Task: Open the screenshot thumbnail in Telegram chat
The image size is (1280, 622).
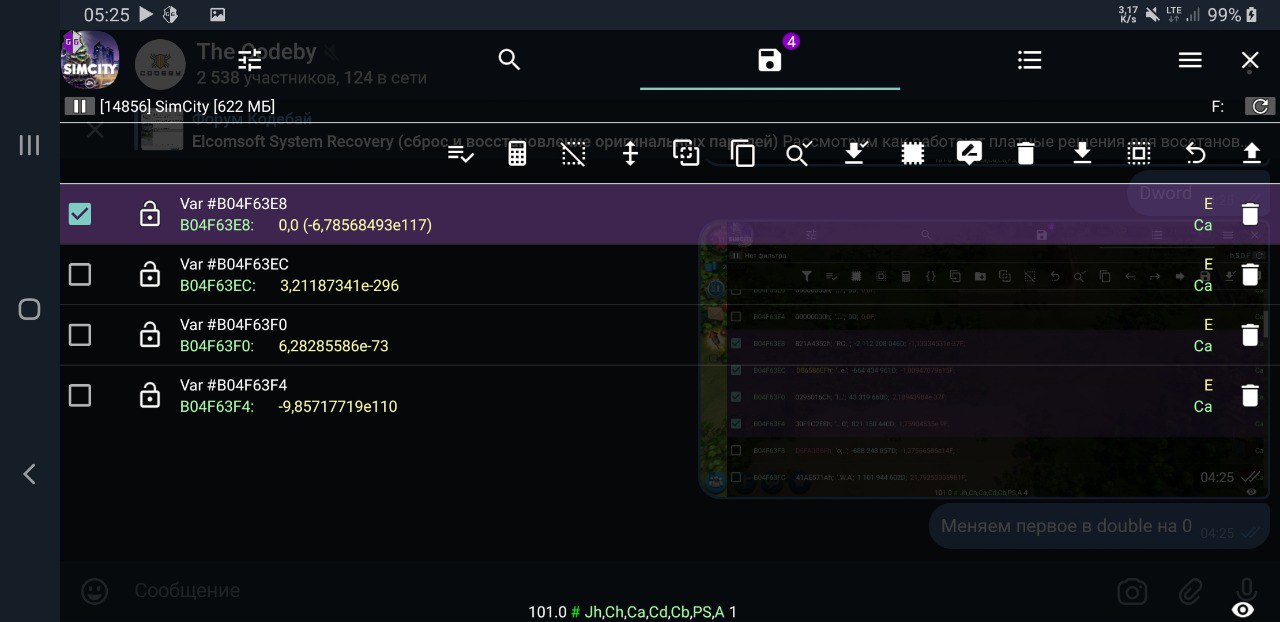Action: (x=984, y=360)
